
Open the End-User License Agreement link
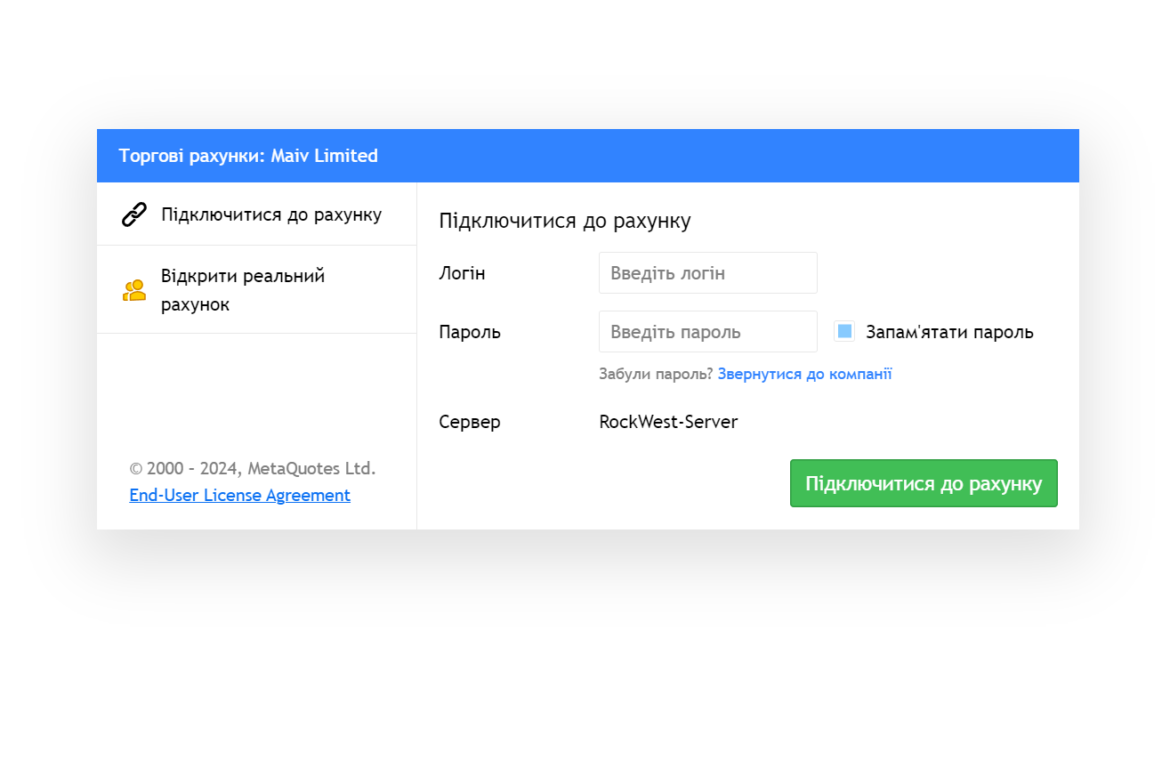(240, 495)
